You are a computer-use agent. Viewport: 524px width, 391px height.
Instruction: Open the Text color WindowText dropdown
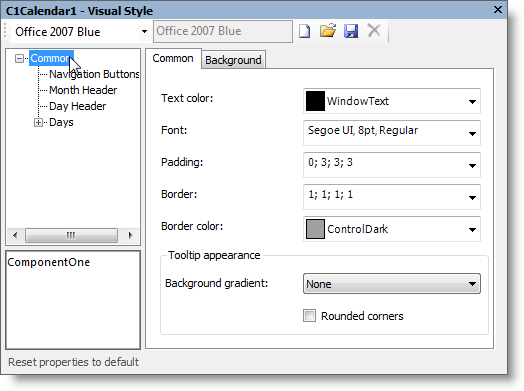click(x=472, y=102)
